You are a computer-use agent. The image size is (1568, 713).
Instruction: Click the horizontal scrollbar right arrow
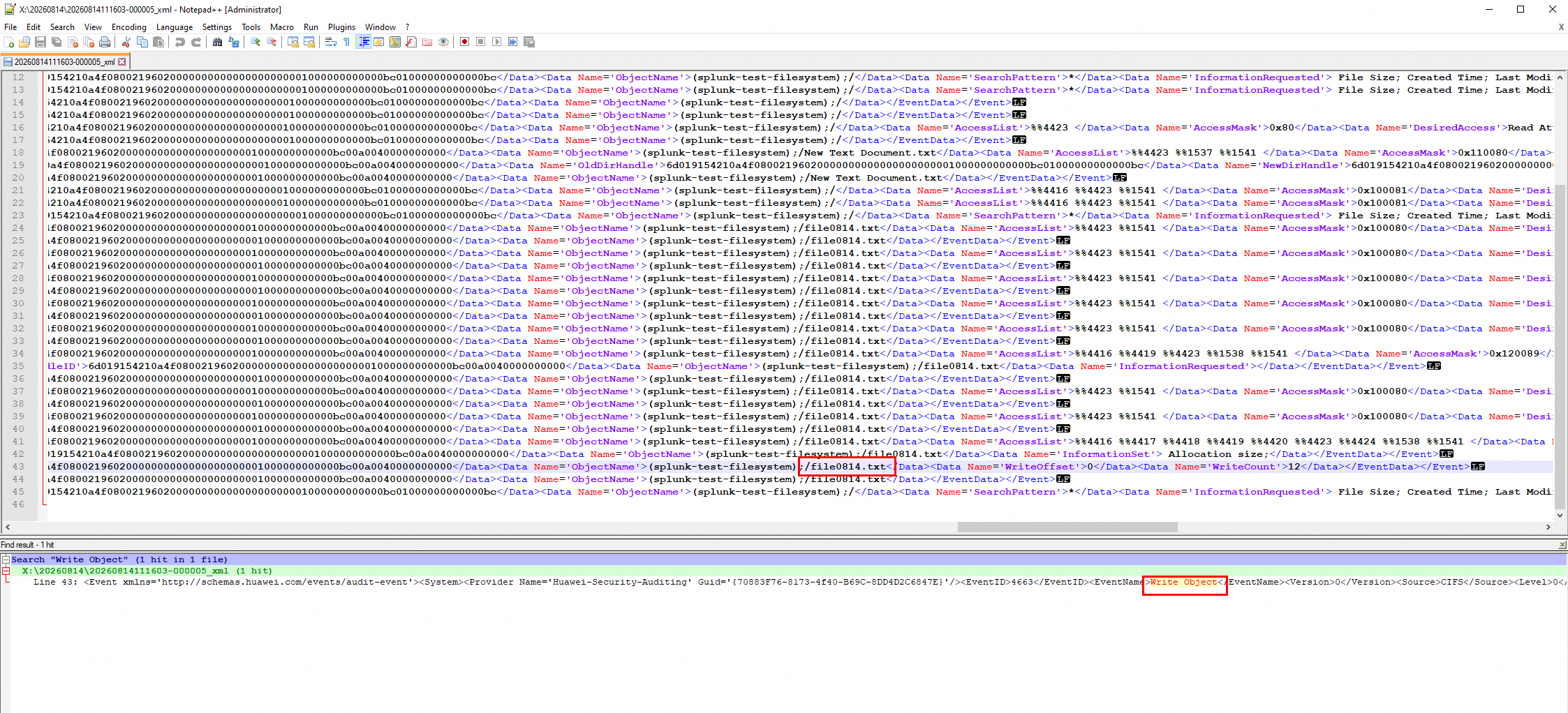[x=1548, y=527]
